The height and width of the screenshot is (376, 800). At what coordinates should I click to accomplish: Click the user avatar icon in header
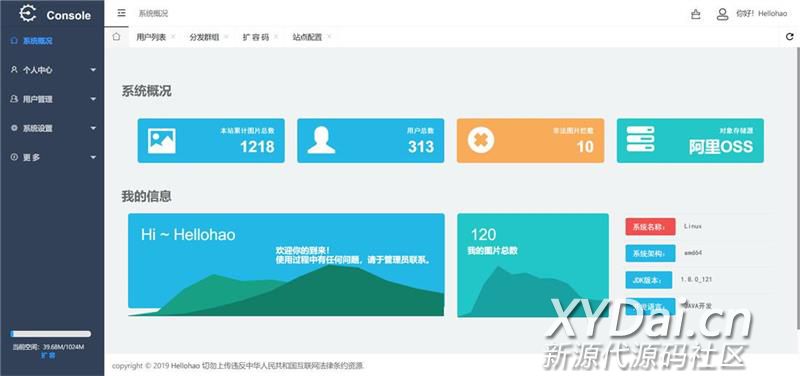coord(722,14)
